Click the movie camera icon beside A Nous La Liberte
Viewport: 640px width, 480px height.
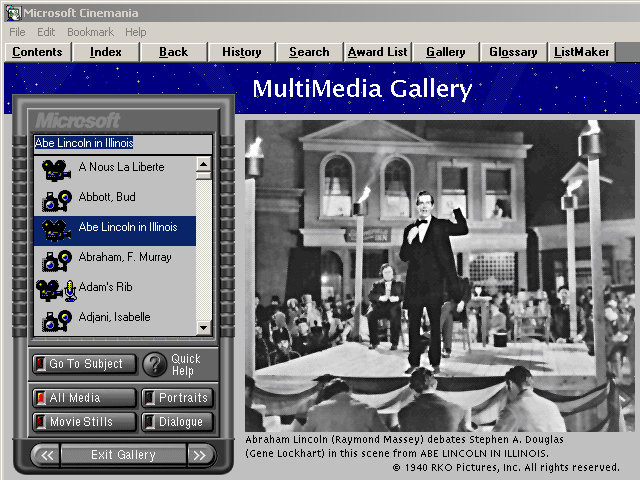click(x=56, y=170)
